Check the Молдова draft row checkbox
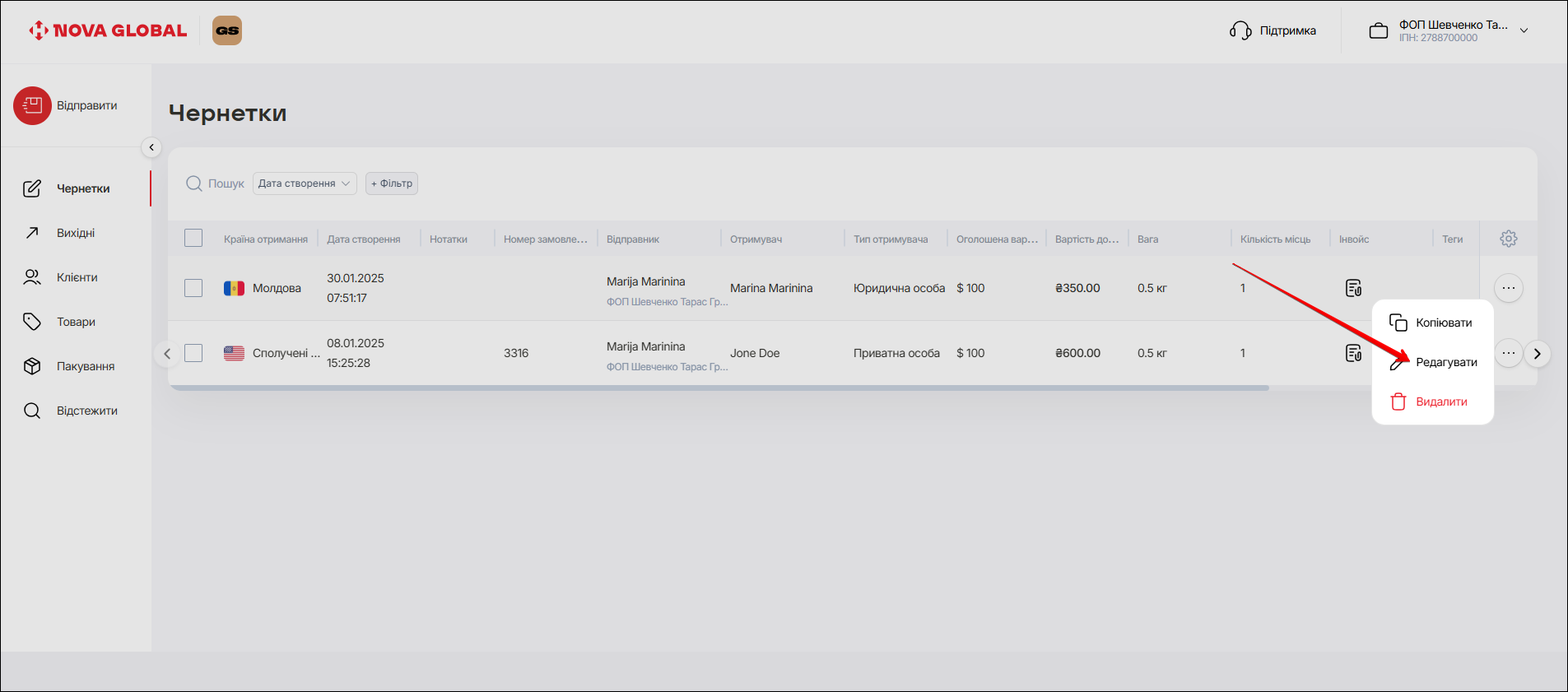Image resolution: width=1568 pixels, height=692 pixels. [x=193, y=288]
